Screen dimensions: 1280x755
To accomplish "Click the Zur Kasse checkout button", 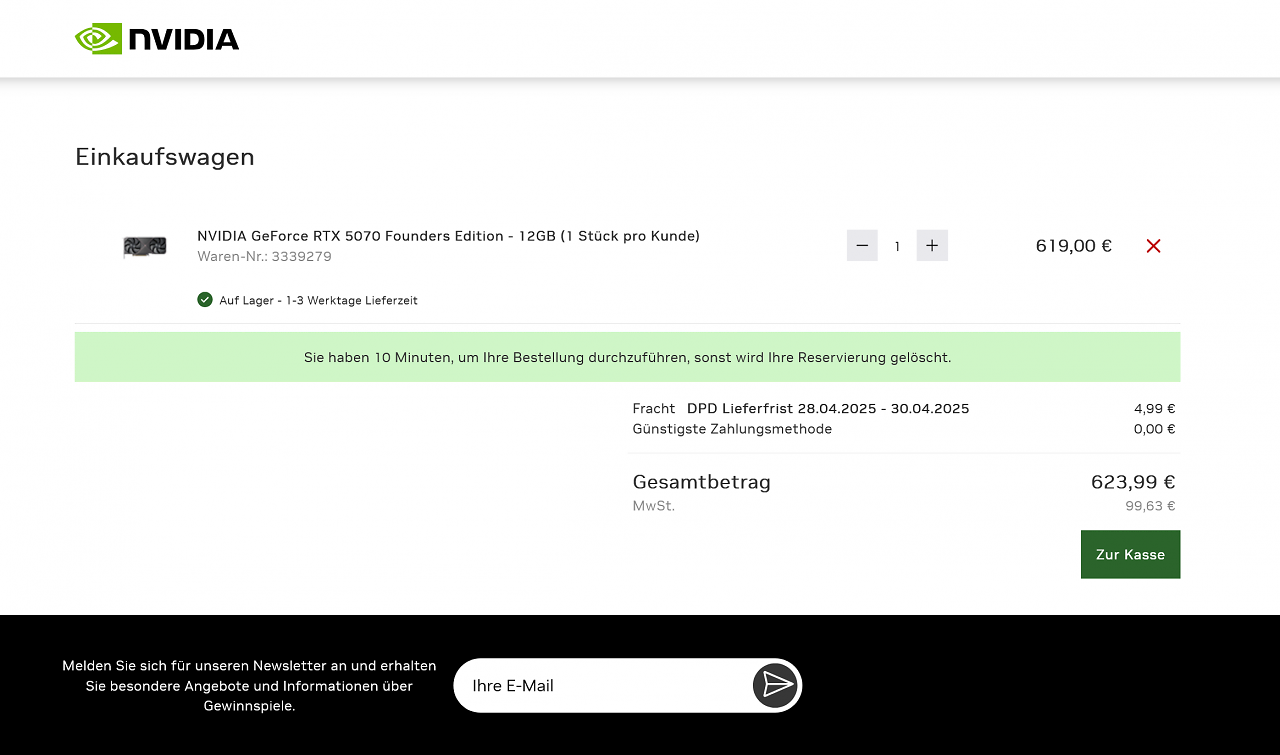I will point(1130,554).
